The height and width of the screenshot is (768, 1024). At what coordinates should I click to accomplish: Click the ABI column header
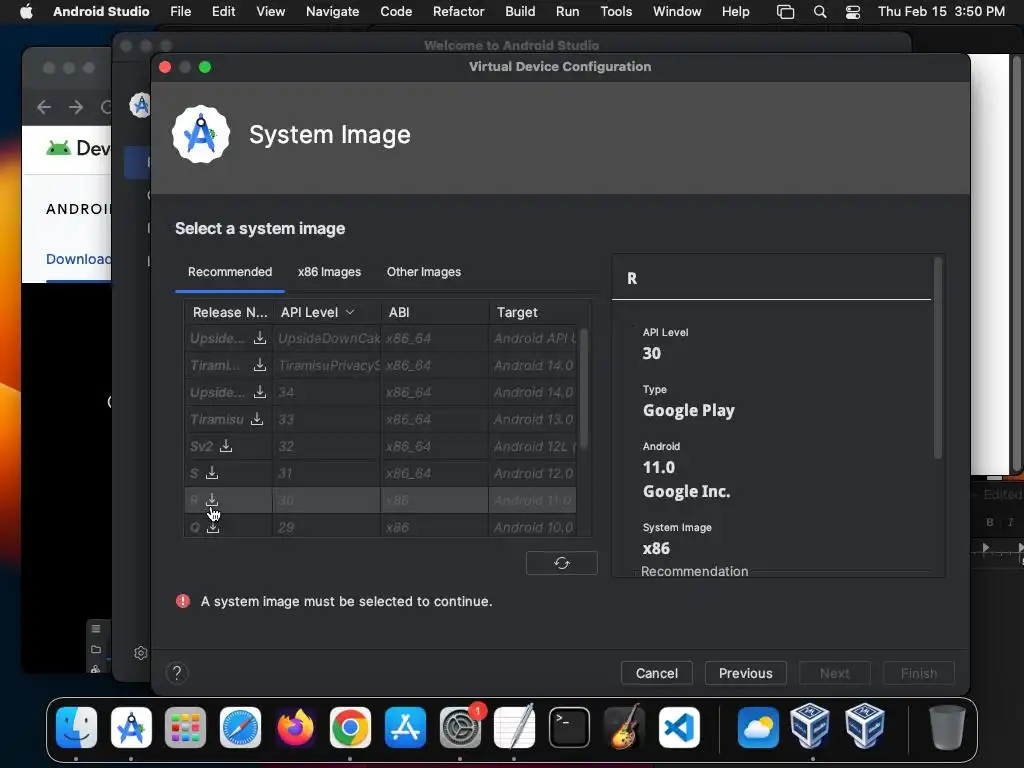tap(435, 312)
